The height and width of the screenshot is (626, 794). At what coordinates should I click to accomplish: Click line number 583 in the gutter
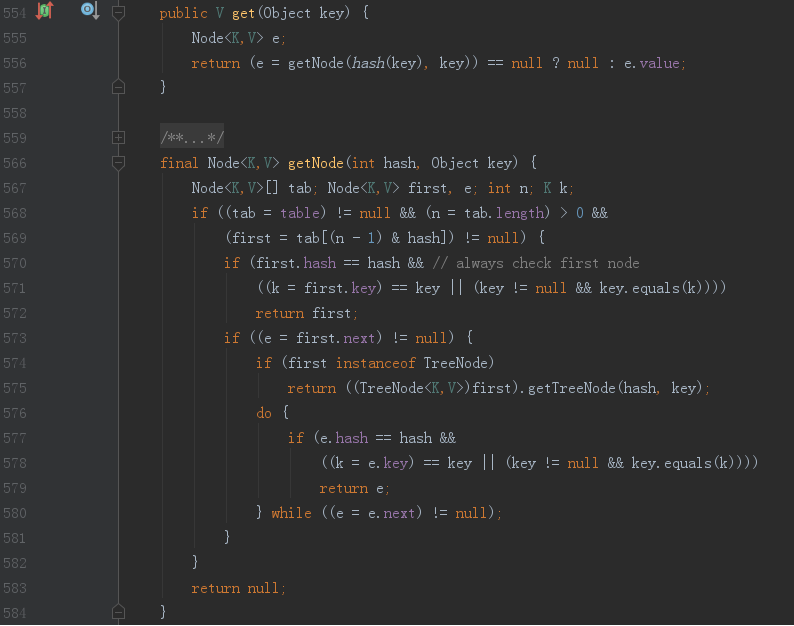coord(15,589)
